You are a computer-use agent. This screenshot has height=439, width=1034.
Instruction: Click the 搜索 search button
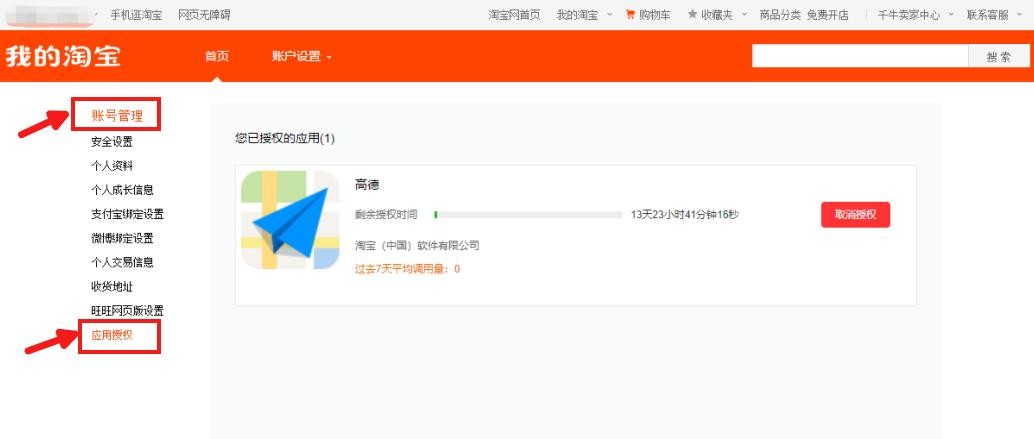tap(999, 57)
